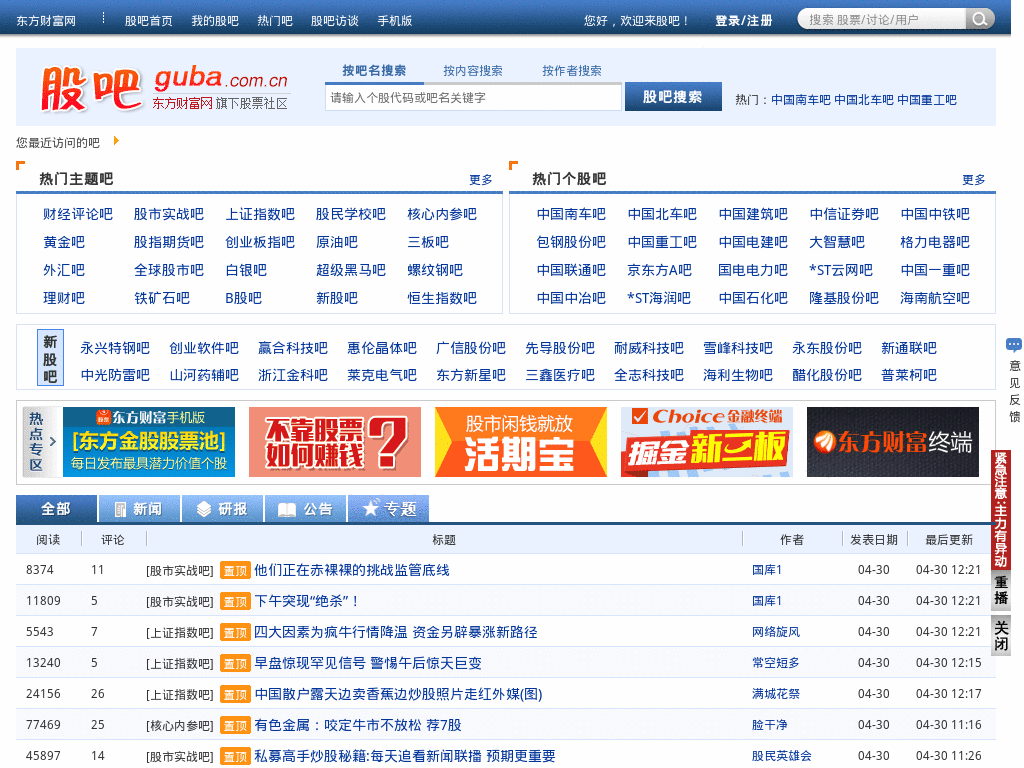The image size is (1024, 768).
Task: Click 更多 in 热门主题吧 section
Action: pyautogui.click(x=481, y=180)
